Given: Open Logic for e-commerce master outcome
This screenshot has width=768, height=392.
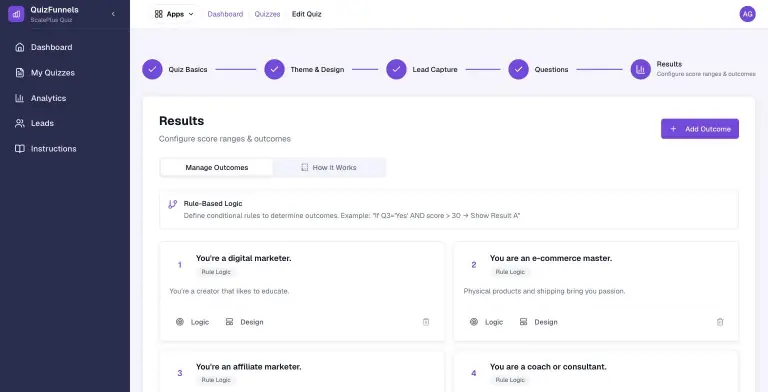Looking at the screenshot, I should (x=486, y=322).
